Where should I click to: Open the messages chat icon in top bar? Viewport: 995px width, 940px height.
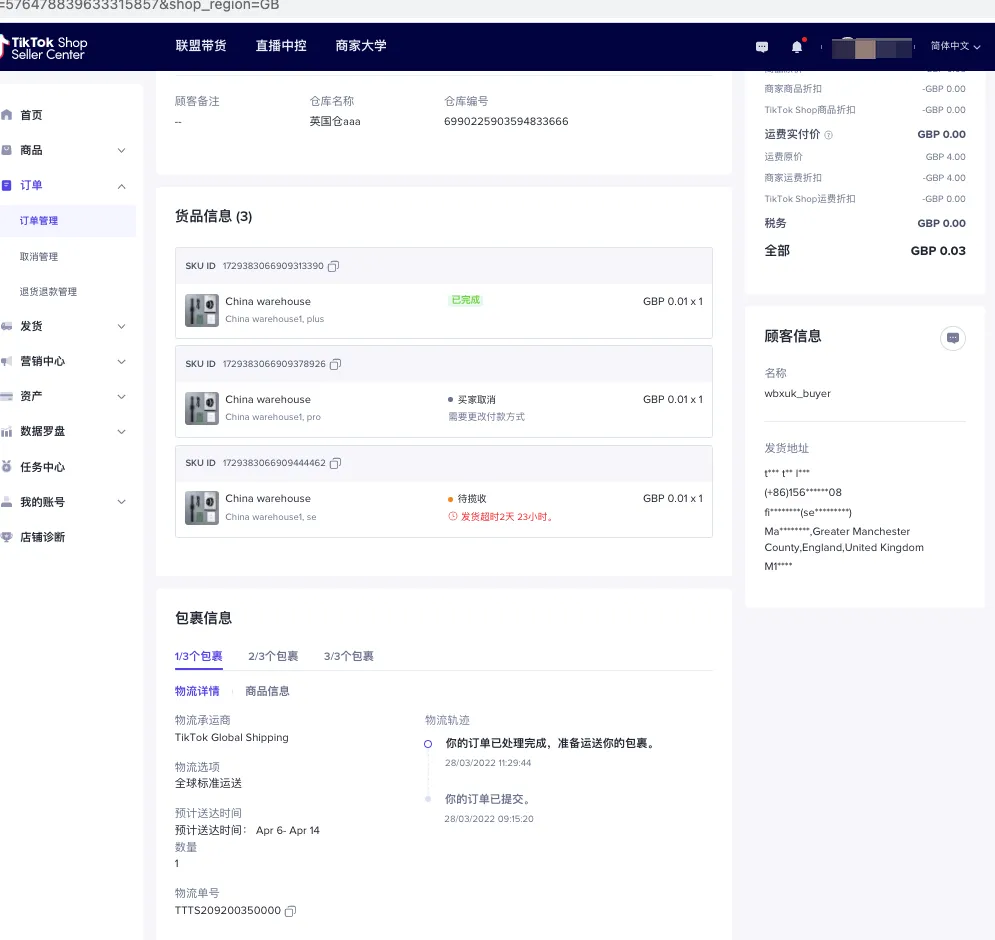pos(761,46)
